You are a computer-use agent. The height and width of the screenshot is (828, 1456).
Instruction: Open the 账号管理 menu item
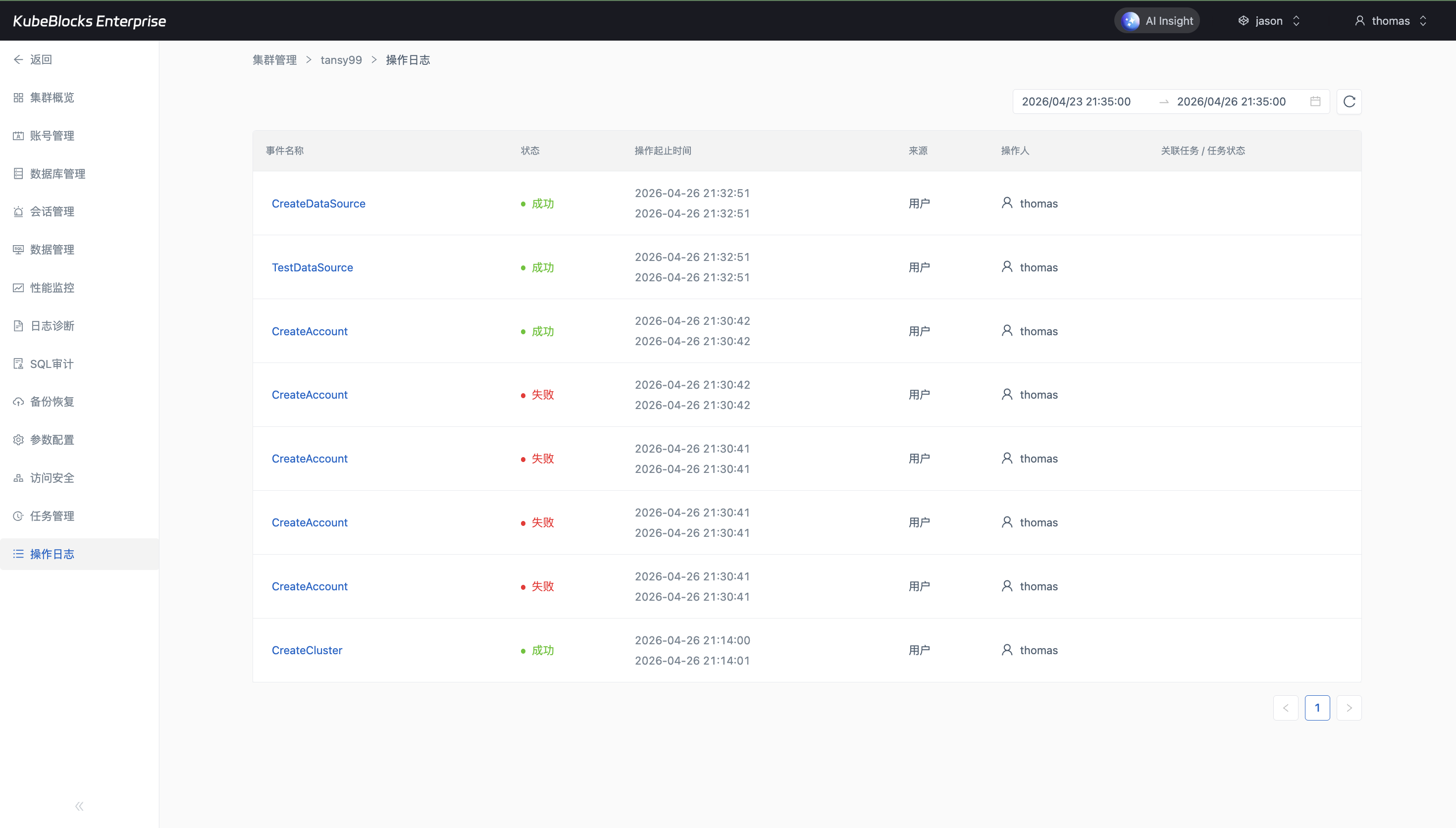click(x=52, y=136)
